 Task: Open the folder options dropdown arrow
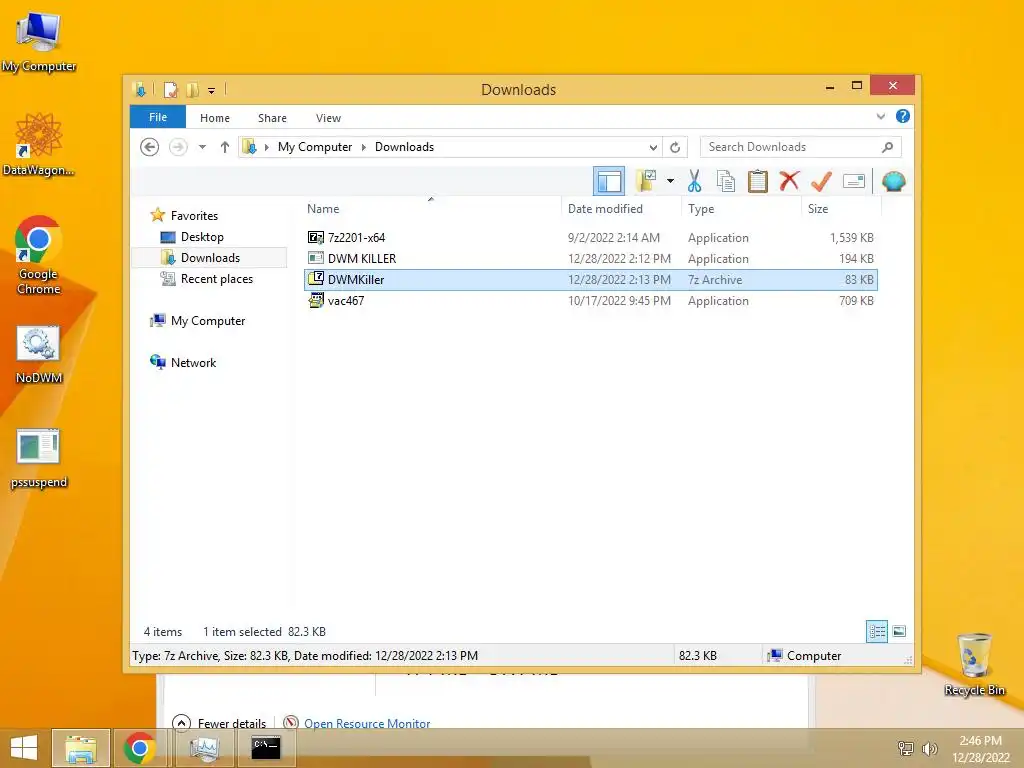[670, 181]
